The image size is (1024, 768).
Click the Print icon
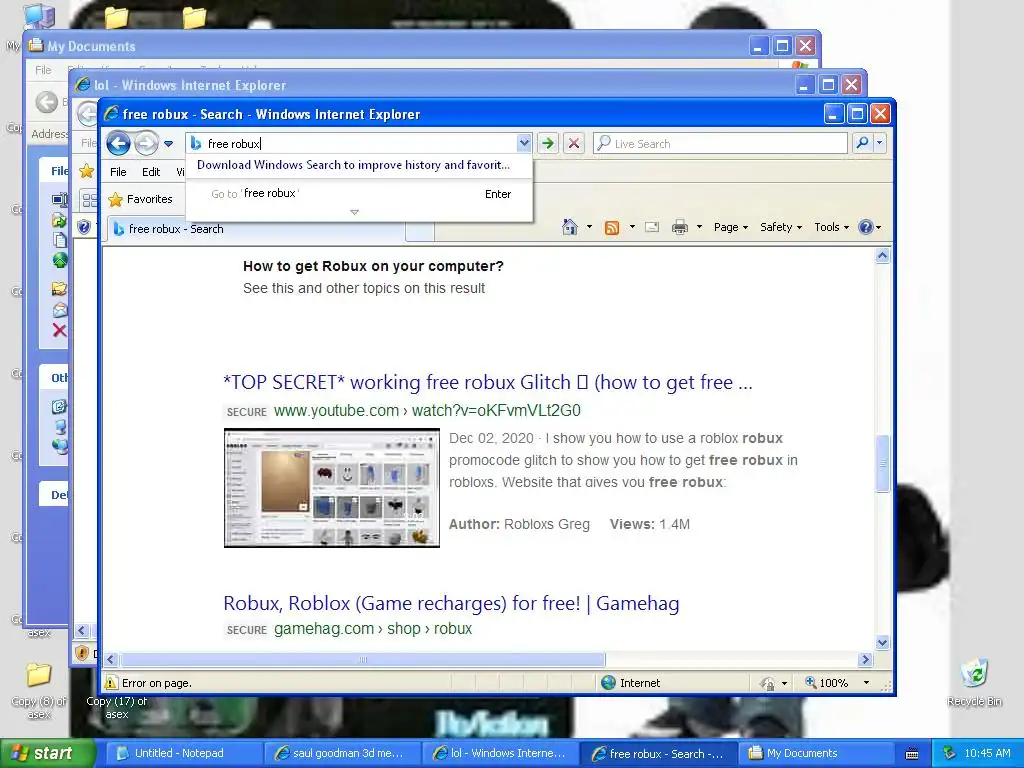coord(680,227)
